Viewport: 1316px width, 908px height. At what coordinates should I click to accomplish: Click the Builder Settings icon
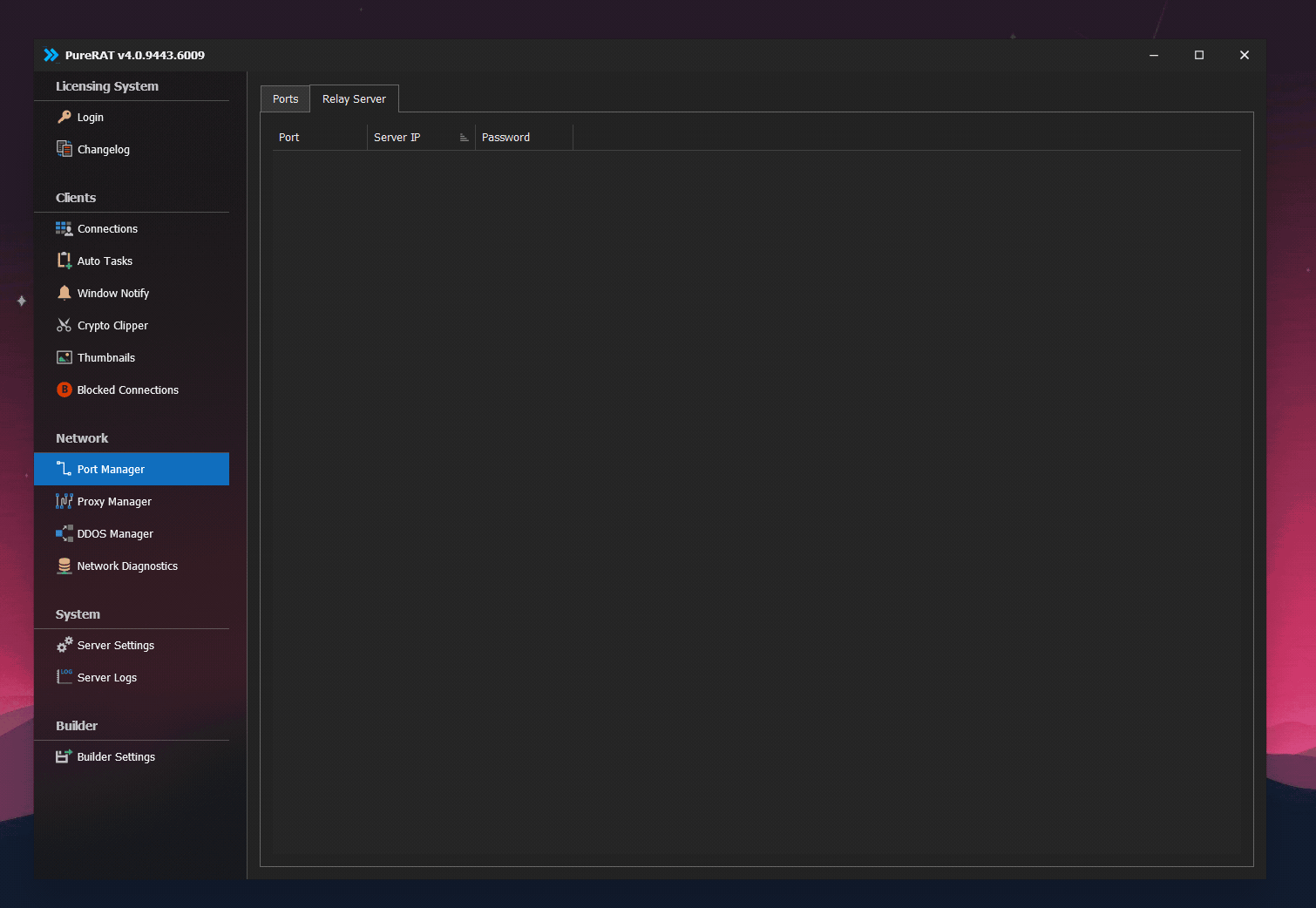point(64,756)
